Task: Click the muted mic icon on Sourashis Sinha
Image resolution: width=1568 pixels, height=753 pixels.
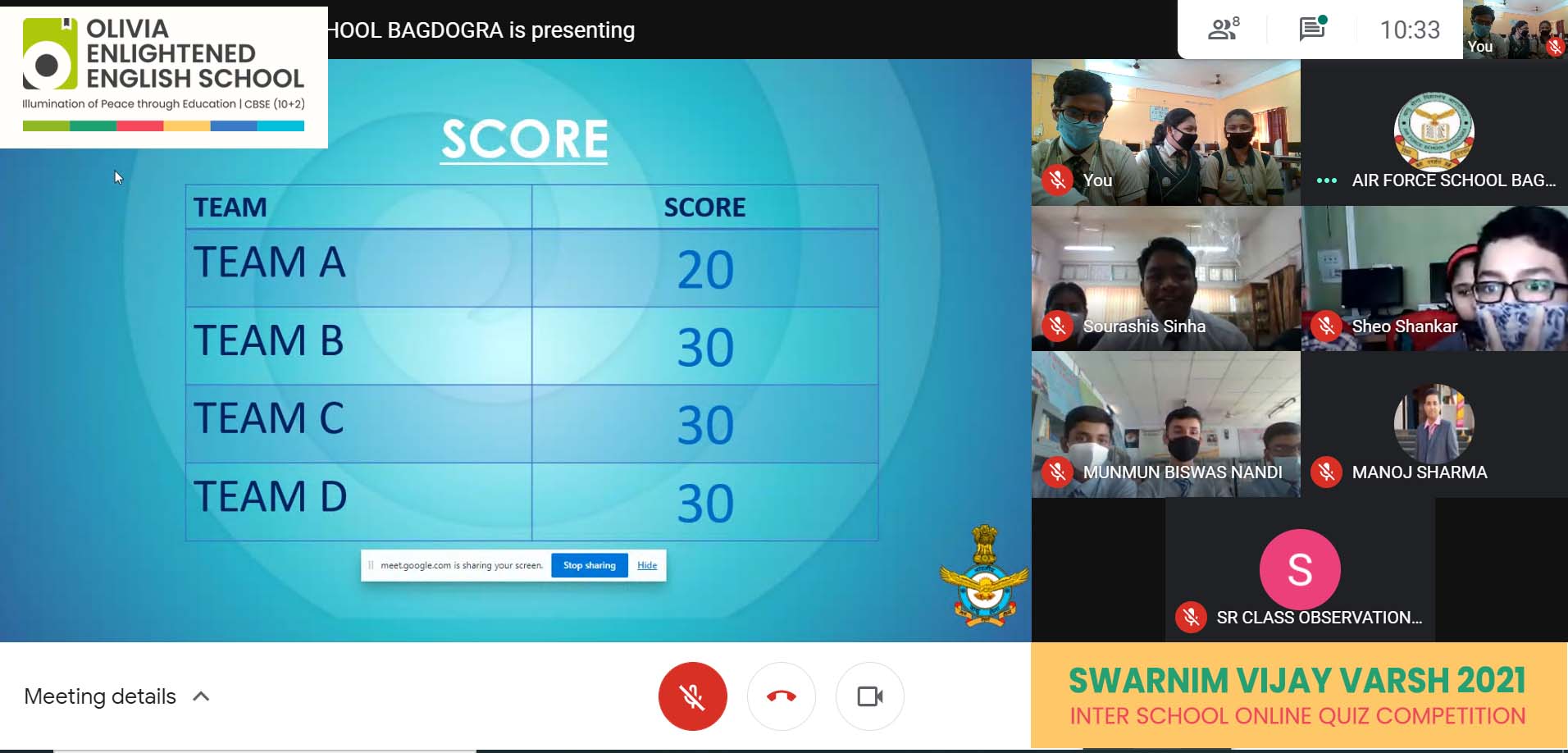Action: [1057, 326]
